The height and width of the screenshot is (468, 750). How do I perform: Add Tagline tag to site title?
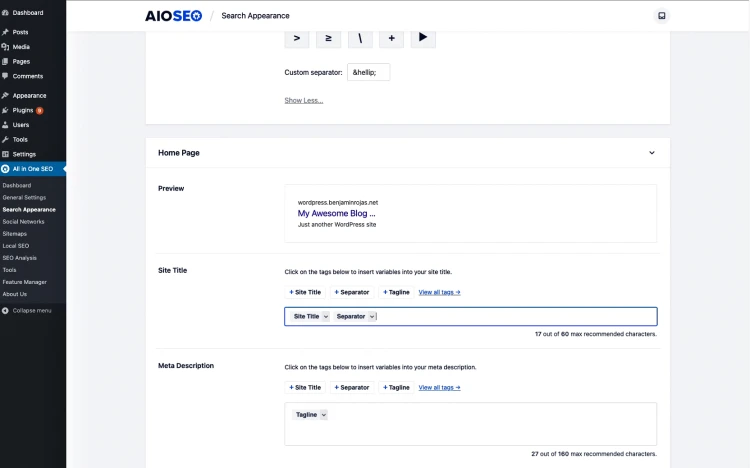pyautogui.click(x=397, y=292)
